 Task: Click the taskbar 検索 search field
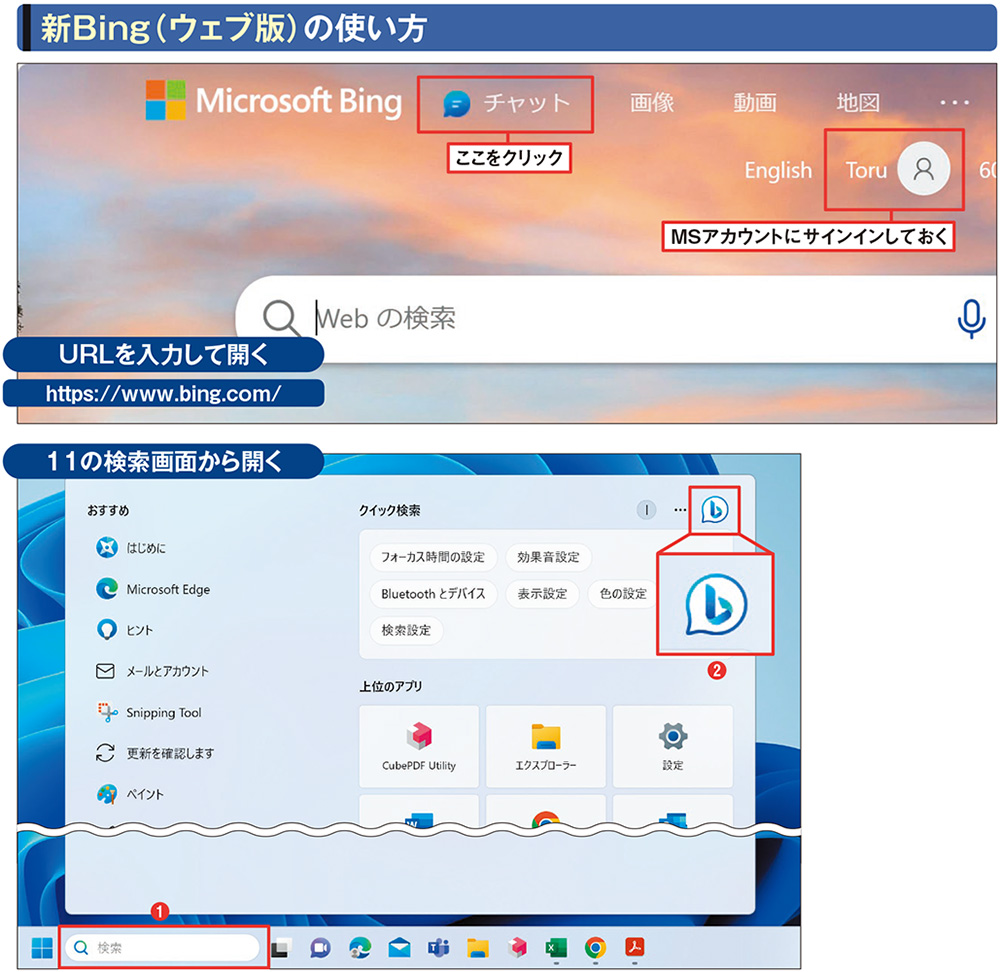(164, 947)
